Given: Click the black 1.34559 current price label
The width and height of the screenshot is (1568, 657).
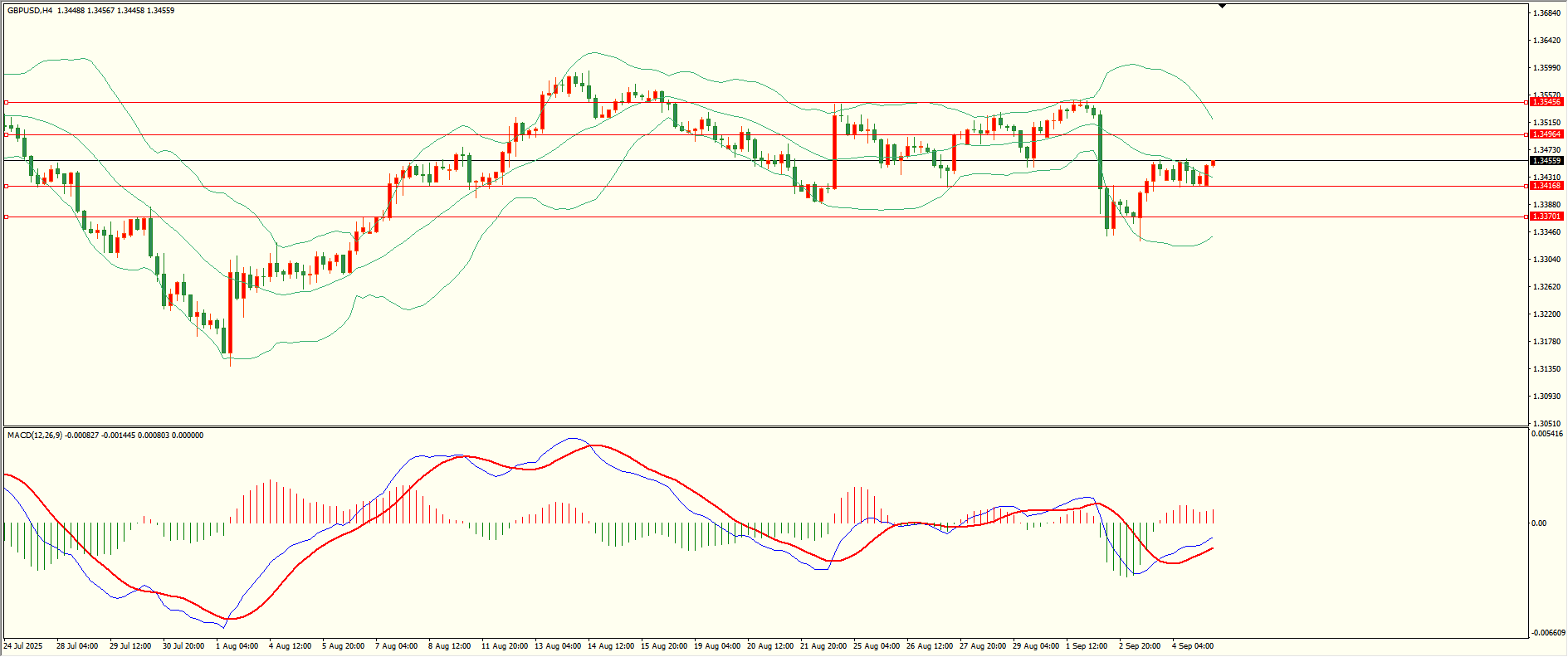Looking at the screenshot, I should (1546, 161).
